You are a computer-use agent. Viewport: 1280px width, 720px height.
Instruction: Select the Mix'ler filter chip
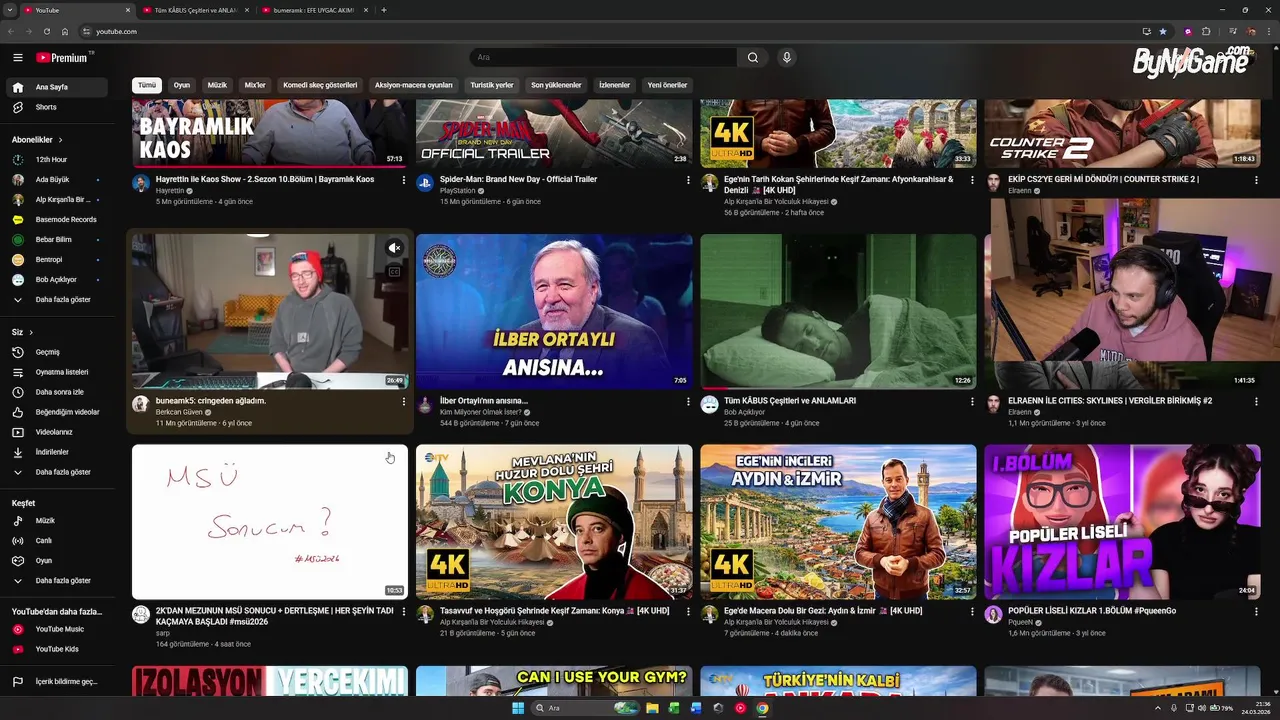coord(255,86)
